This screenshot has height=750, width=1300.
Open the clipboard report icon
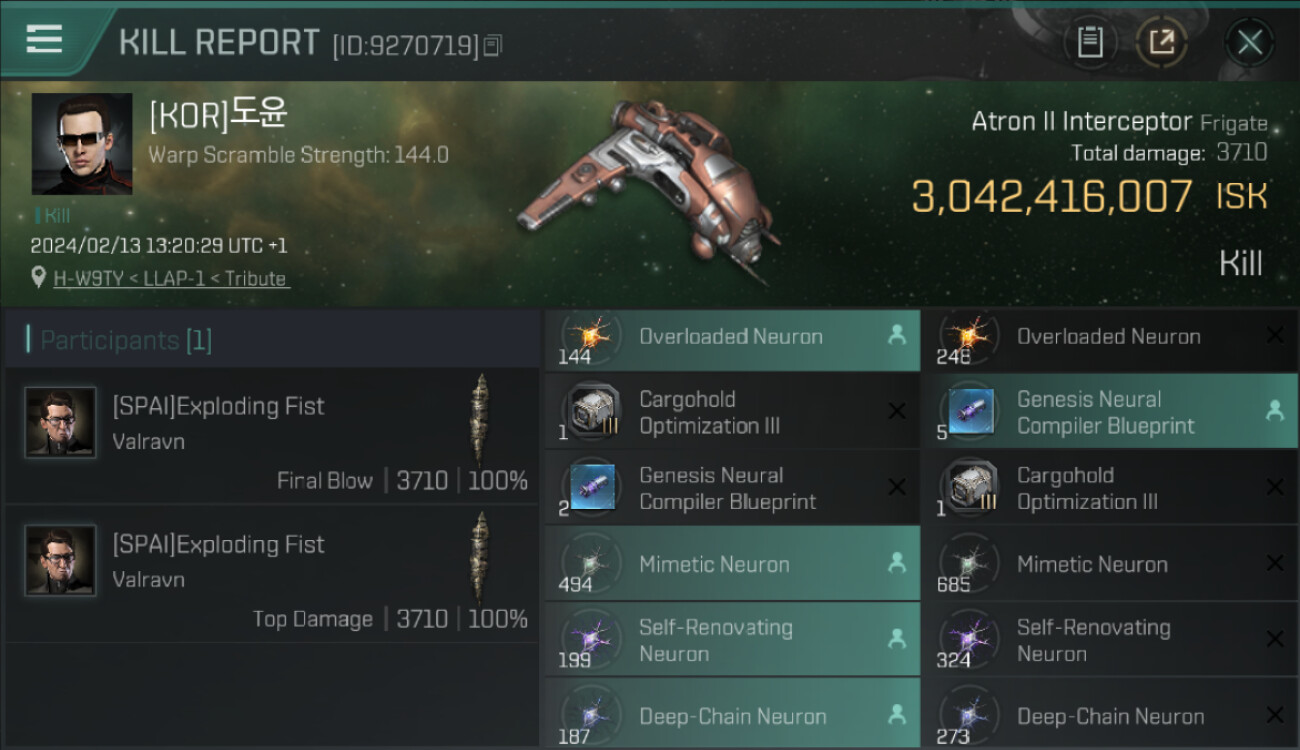coord(1090,42)
